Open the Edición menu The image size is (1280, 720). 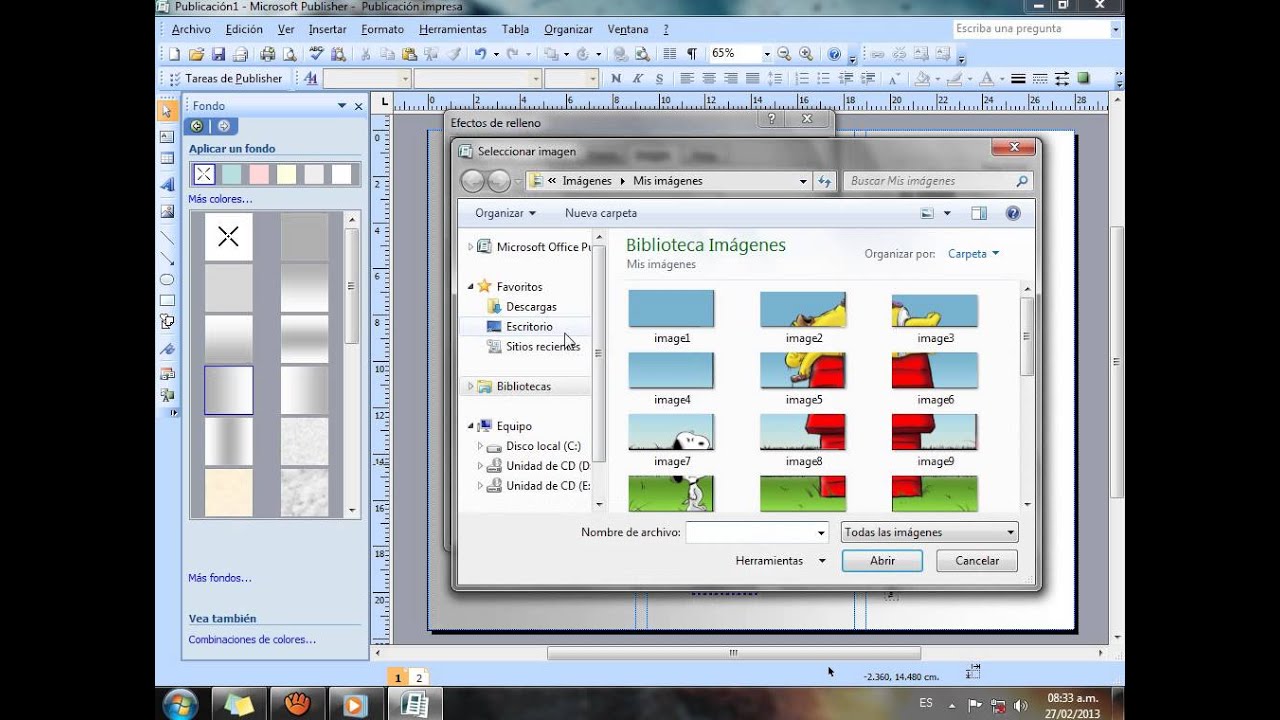[x=244, y=30]
